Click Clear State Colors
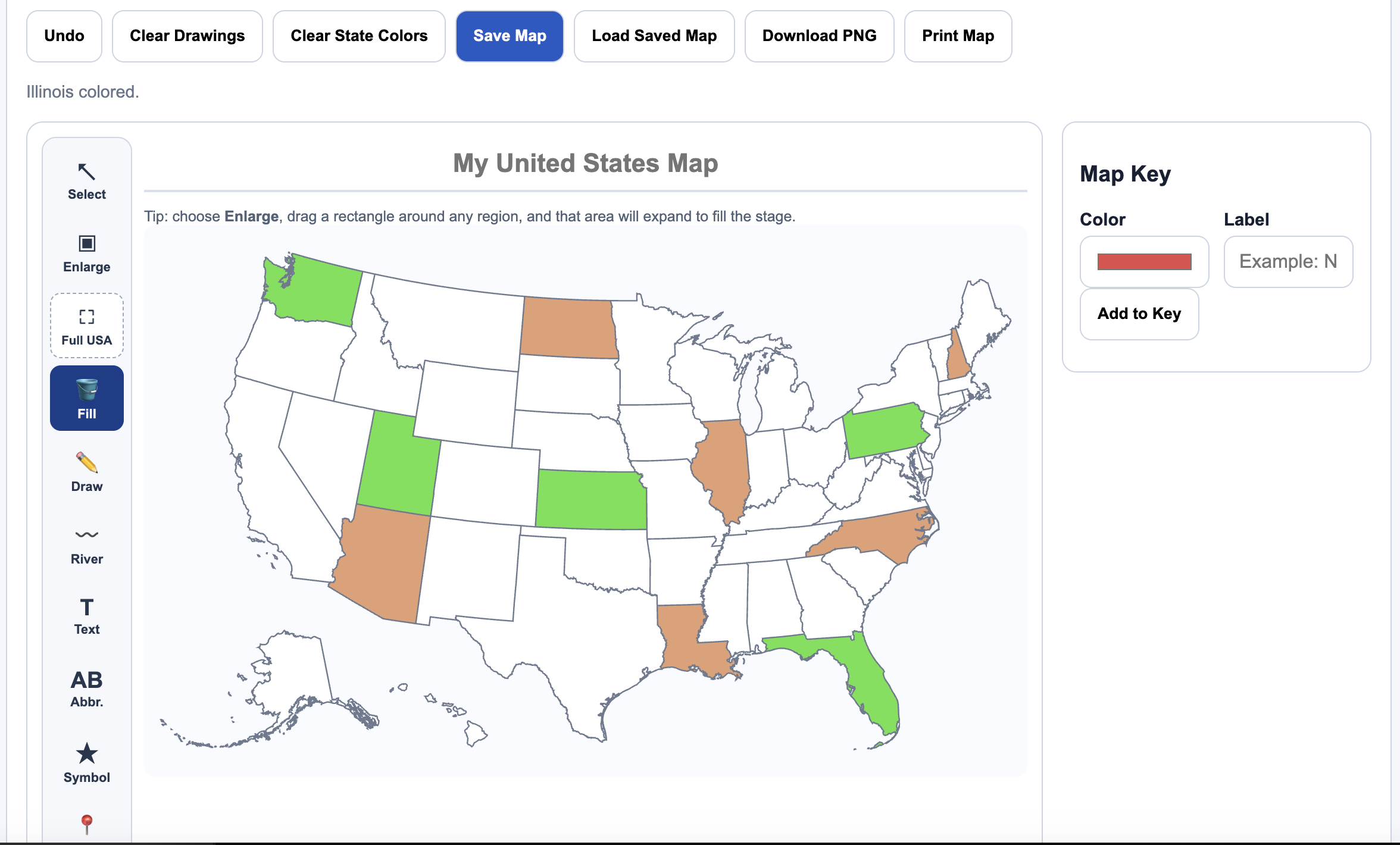Viewport: 1400px width, 845px height. [x=359, y=36]
